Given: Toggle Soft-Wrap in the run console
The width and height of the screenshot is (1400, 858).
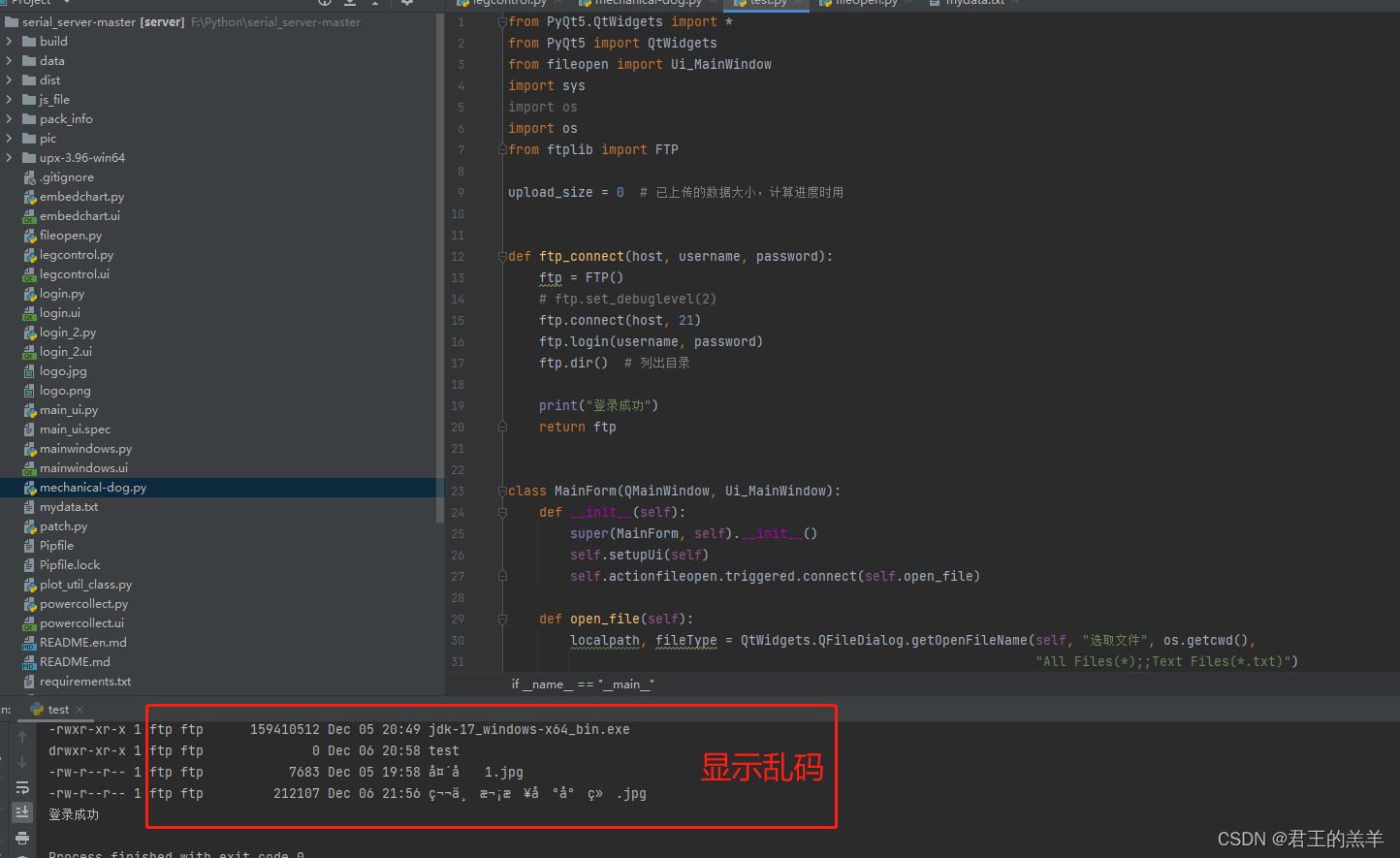Looking at the screenshot, I should pyautogui.click(x=21, y=788).
